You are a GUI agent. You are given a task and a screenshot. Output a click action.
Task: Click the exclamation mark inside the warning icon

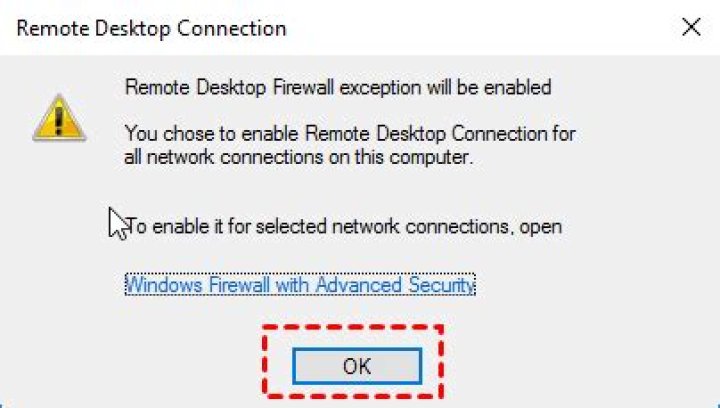59,121
